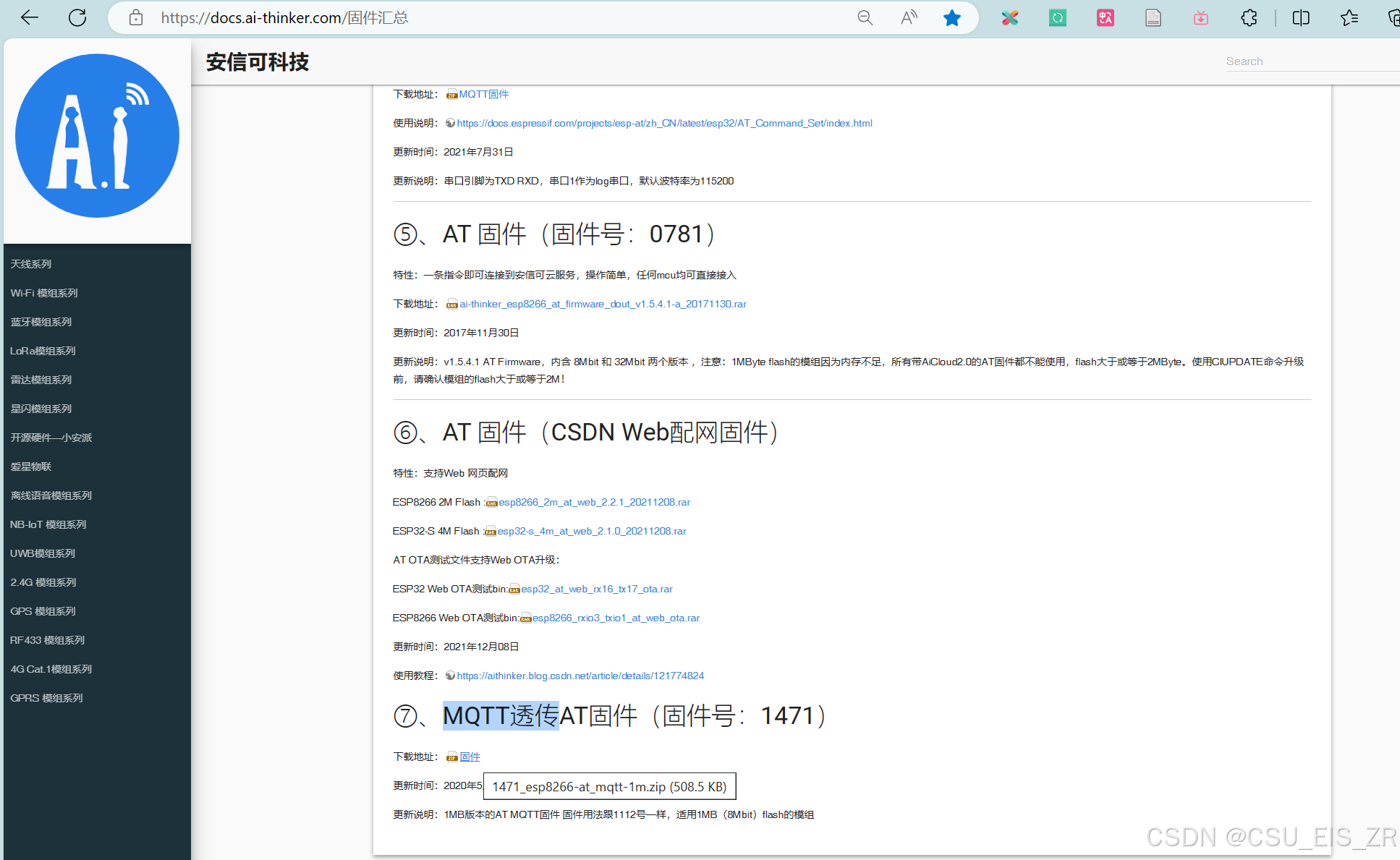Open the esp8266_2m_at_web_2.2.1 rar link
Screen dimensions: 1400x860
[x=594, y=502]
